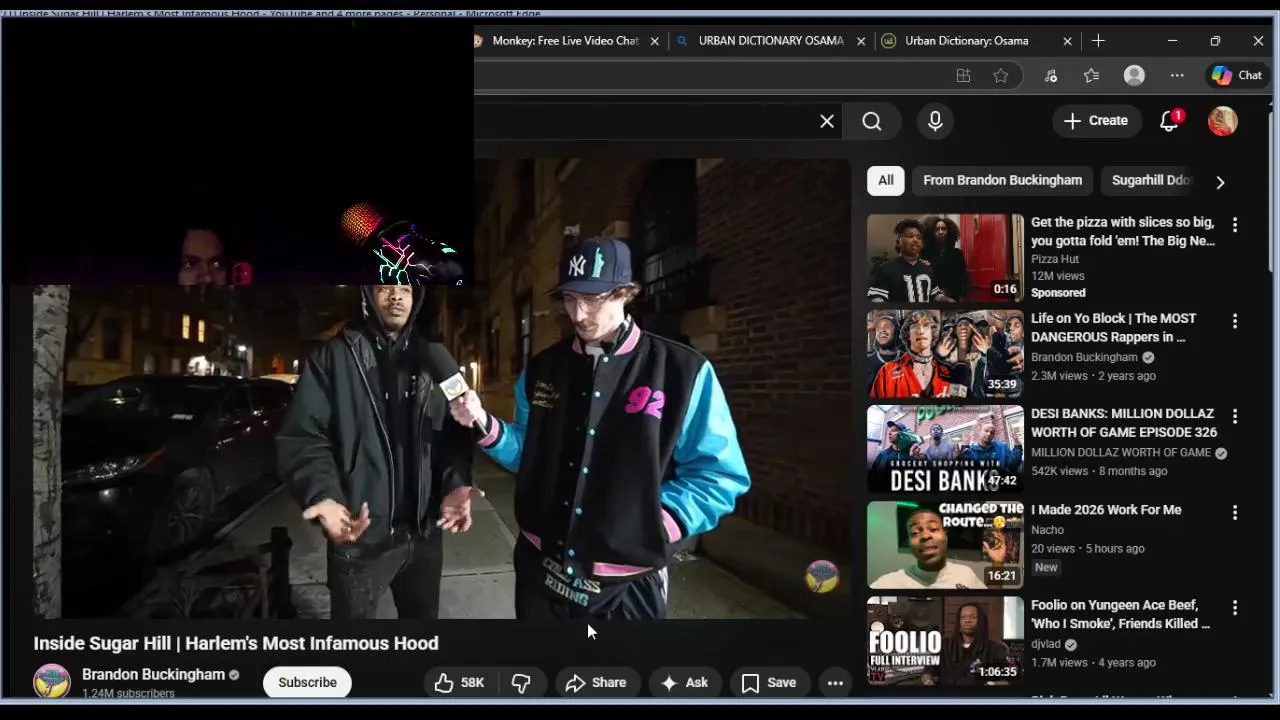The height and width of the screenshot is (720, 1280).
Task: Open YouTube notifications bell
Action: click(1169, 121)
